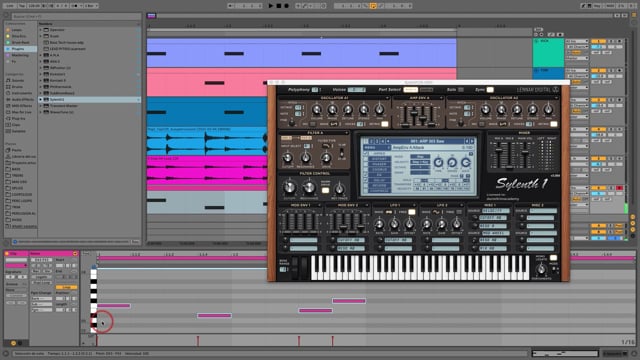Toggle Solo switch in Sylenth1 header
Screen dimensions: 640x360
[x=461, y=89]
